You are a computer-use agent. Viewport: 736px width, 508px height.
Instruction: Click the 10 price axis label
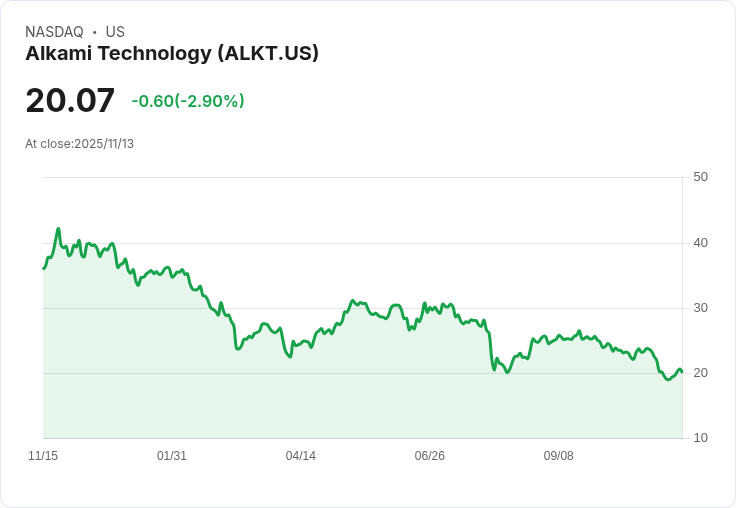700,438
